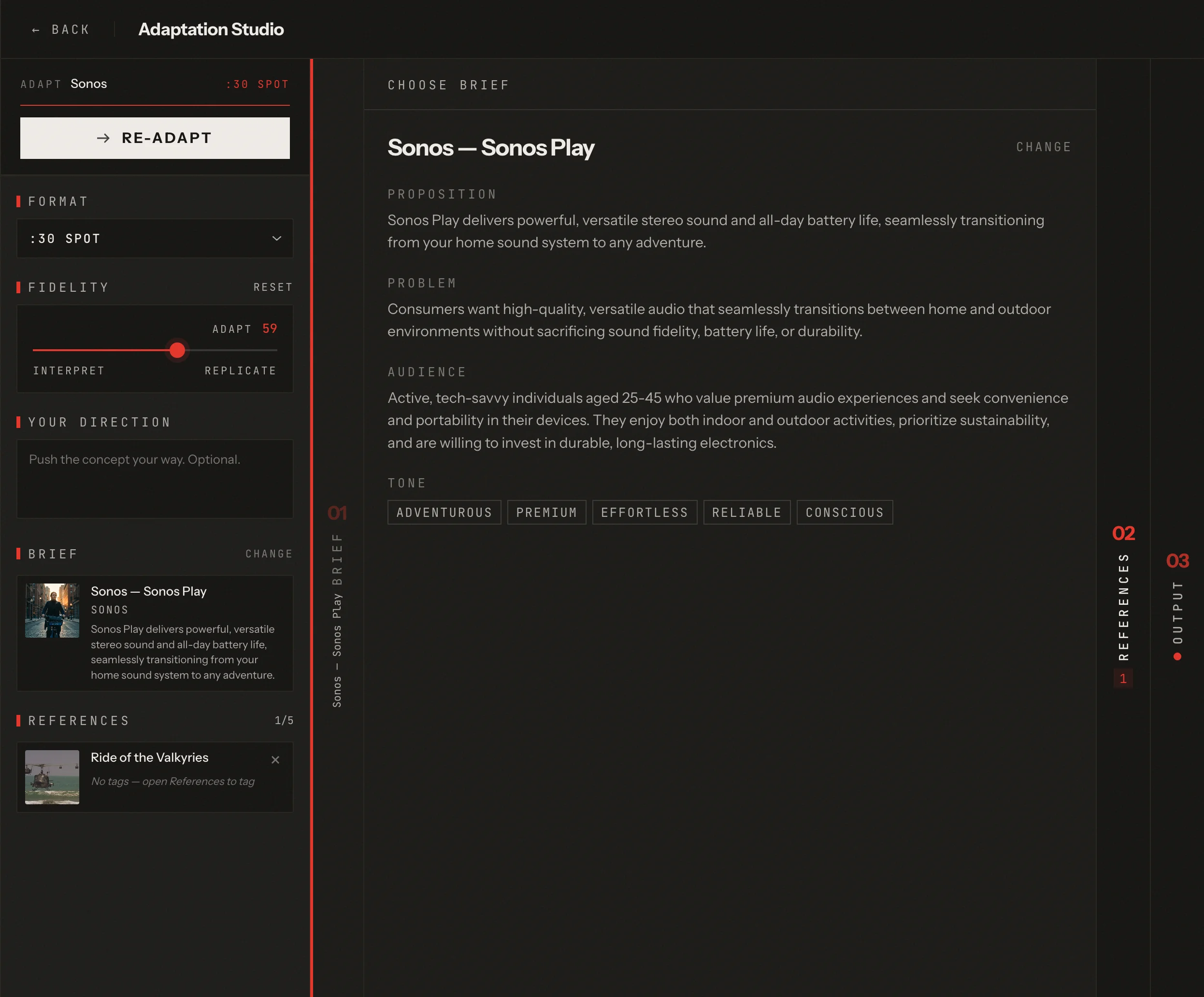Open the Ride of the Valkyries thumbnail
Image resolution: width=1204 pixels, height=997 pixels.
pyautogui.click(x=52, y=777)
